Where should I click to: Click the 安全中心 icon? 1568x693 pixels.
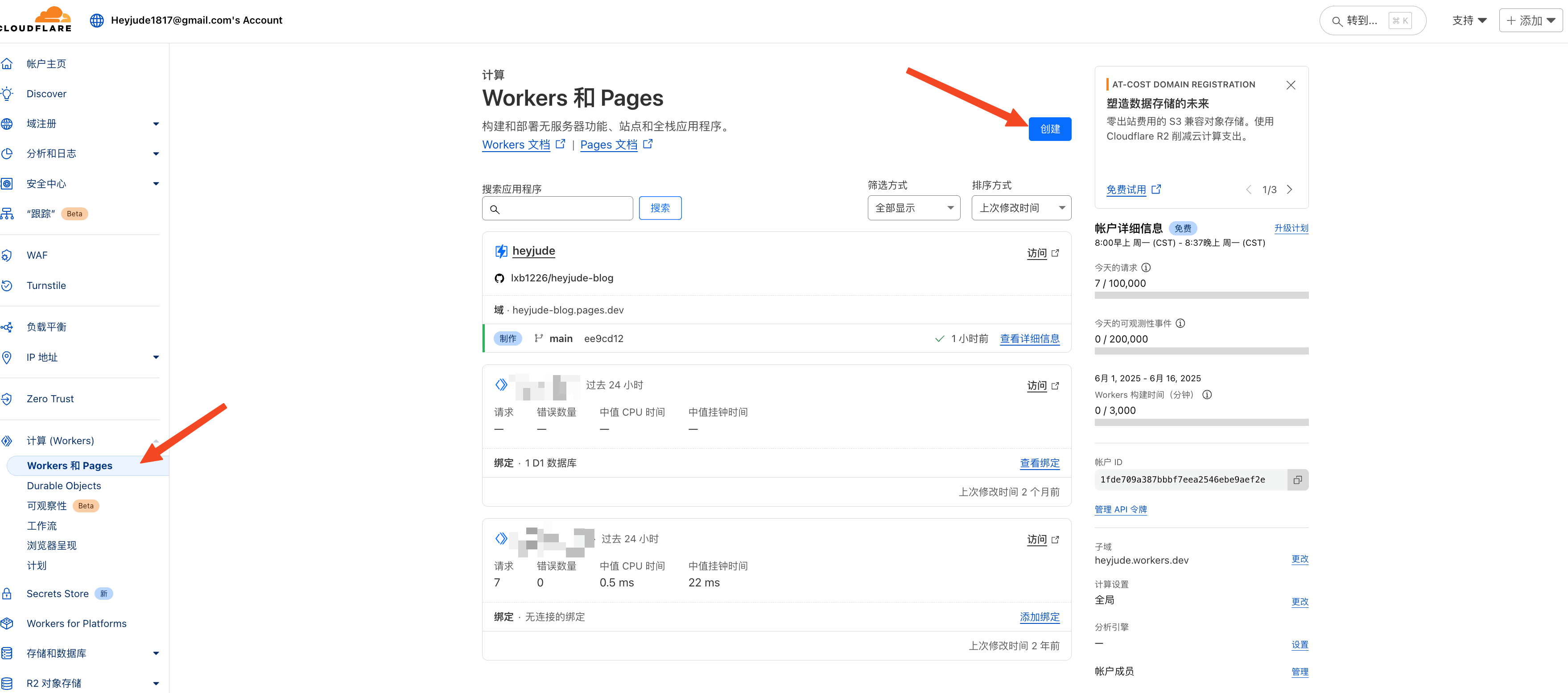(x=7, y=184)
